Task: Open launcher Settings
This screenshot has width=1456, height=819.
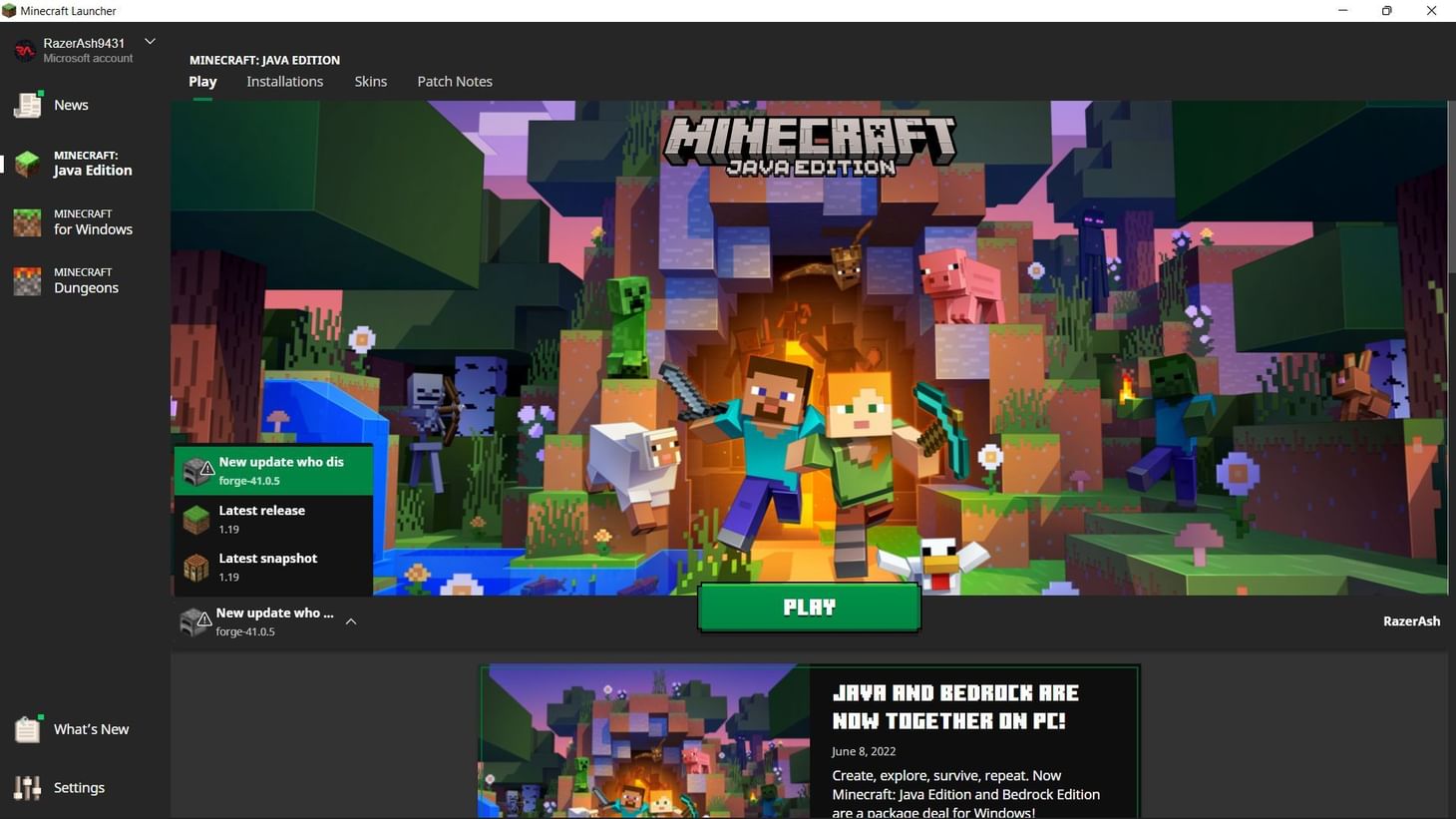Action: pos(78,787)
